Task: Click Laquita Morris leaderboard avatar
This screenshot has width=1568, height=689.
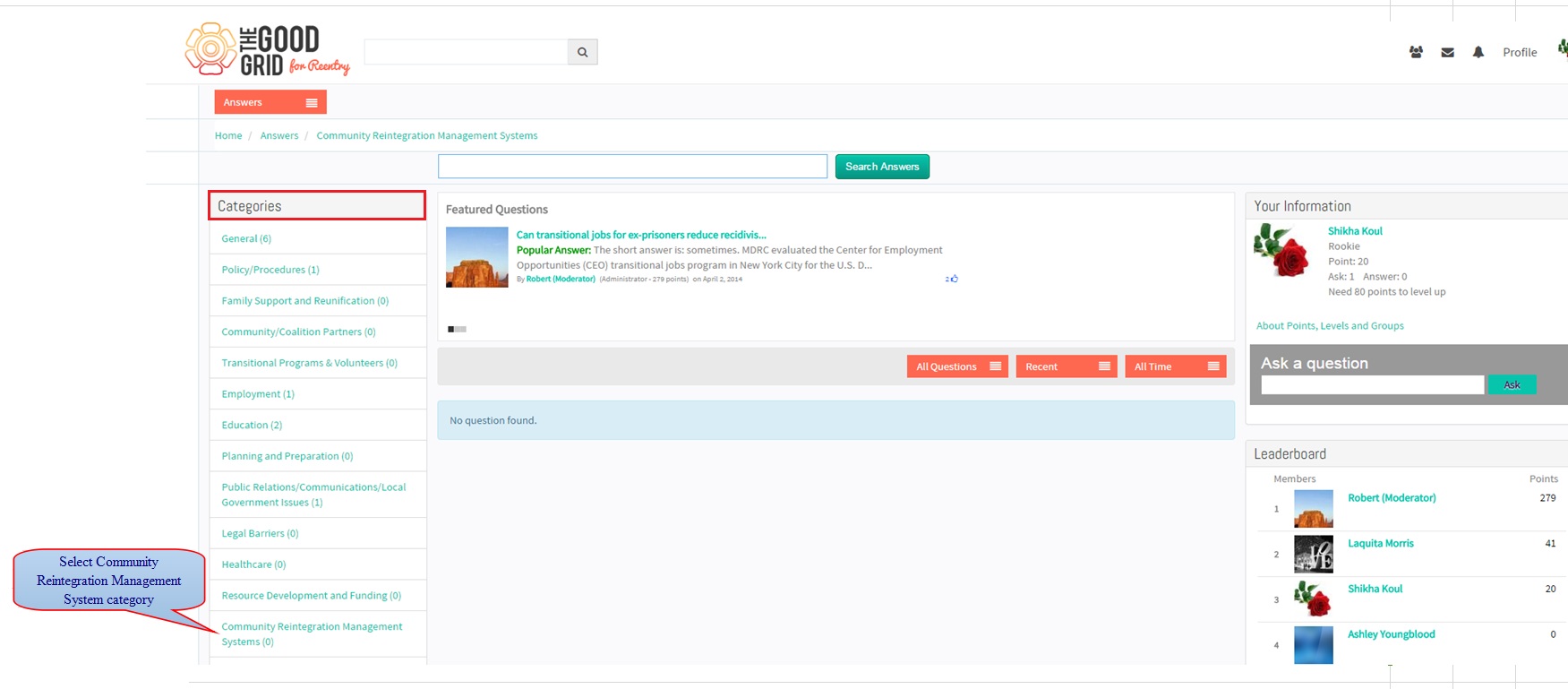Action: 1313,554
